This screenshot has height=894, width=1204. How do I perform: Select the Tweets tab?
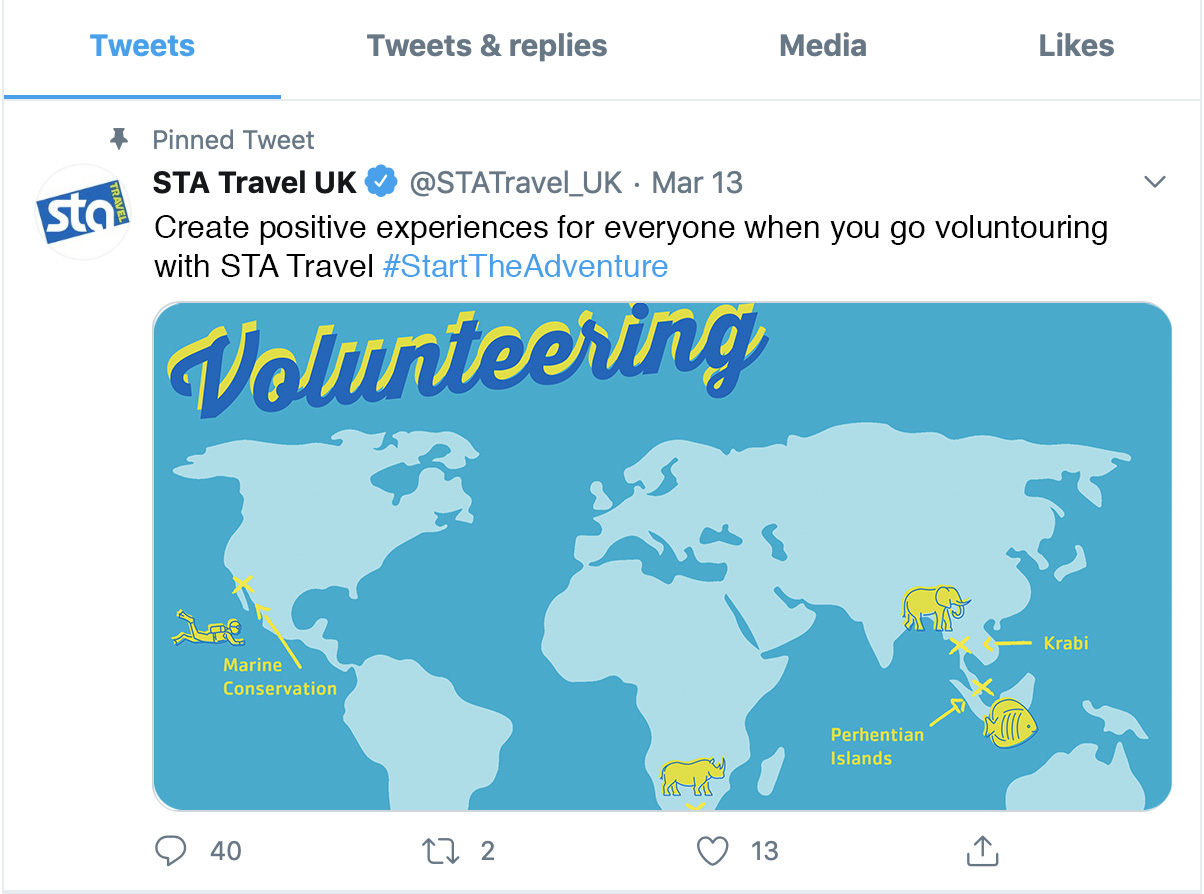click(x=142, y=46)
